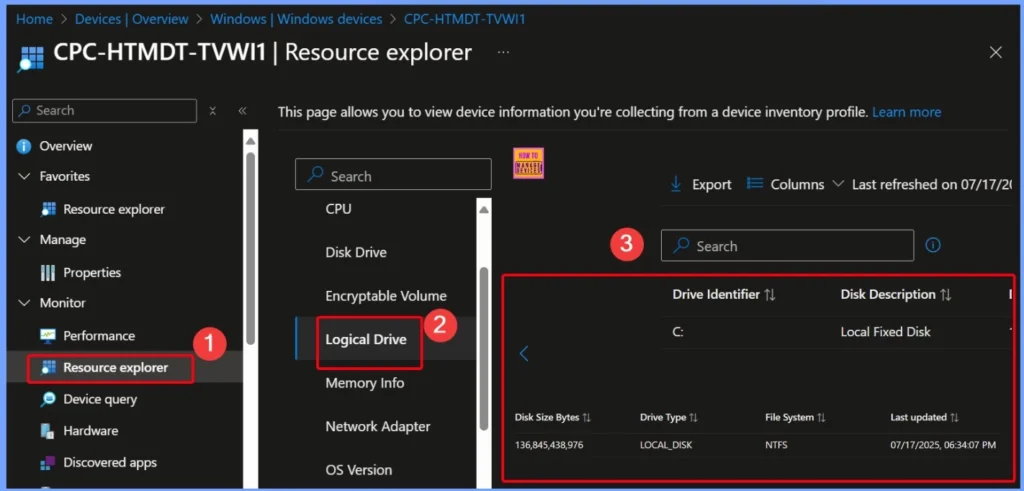Open CPC-HTMDT-TVWI1 breadcrumb link
This screenshot has height=491, width=1024.
coord(464,19)
